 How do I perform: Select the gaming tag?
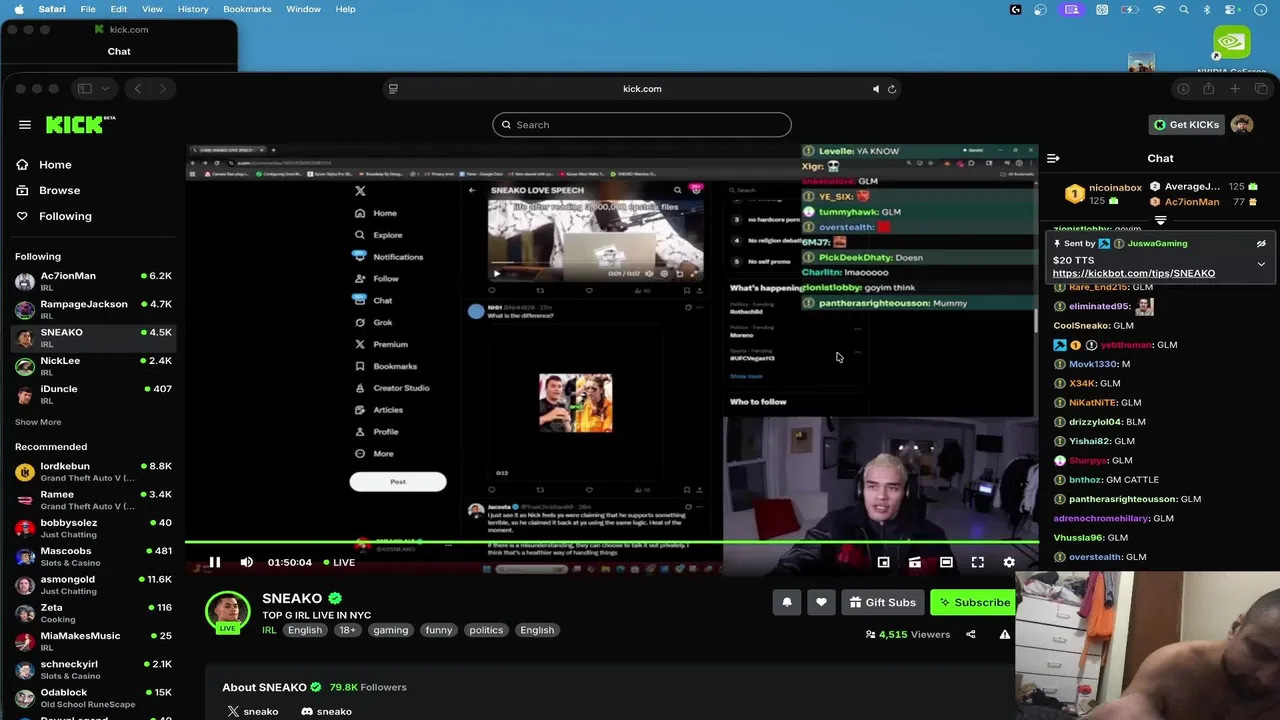[390, 630]
